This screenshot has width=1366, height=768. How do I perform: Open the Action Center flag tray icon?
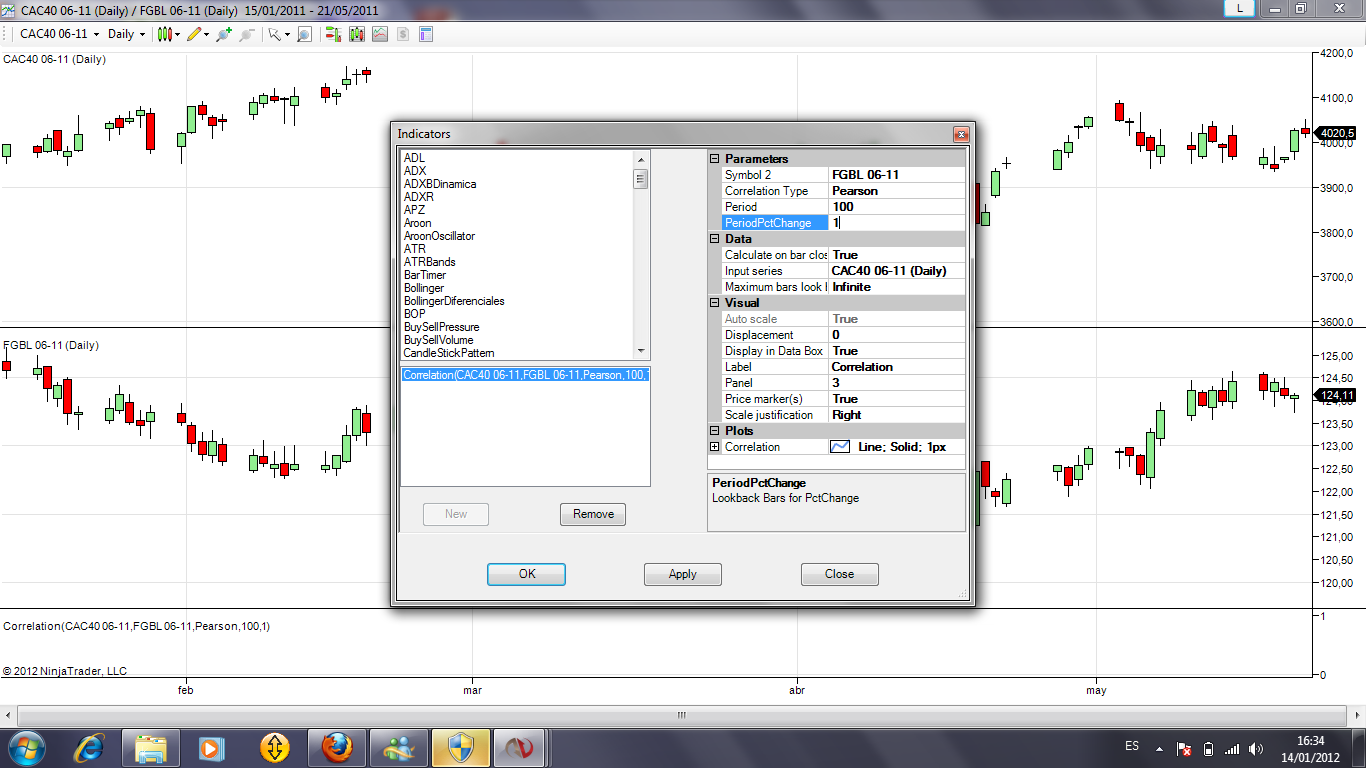pyautogui.click(x=1184, y=748)
